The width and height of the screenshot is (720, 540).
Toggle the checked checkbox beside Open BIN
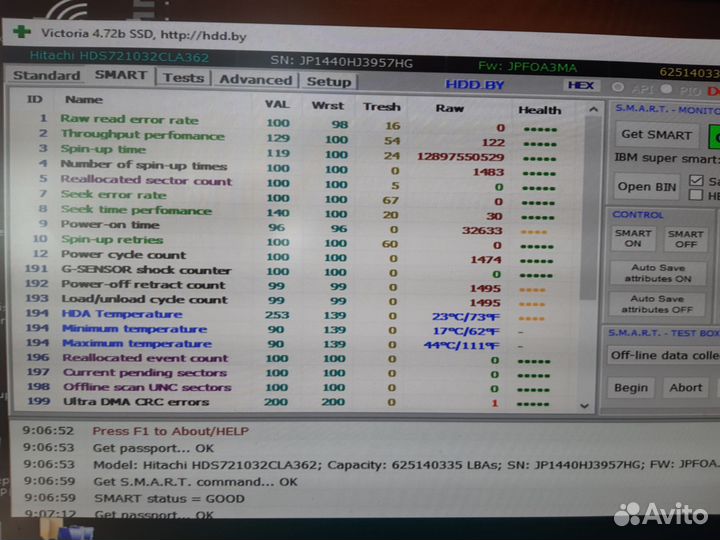(x=696, y=180)
